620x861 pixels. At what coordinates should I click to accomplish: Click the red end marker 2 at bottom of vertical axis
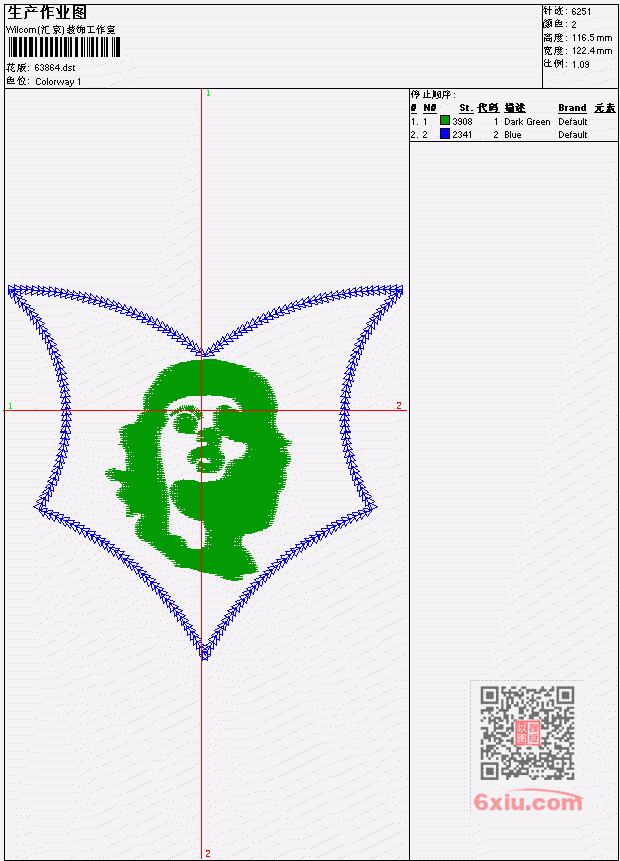[208, 853]
